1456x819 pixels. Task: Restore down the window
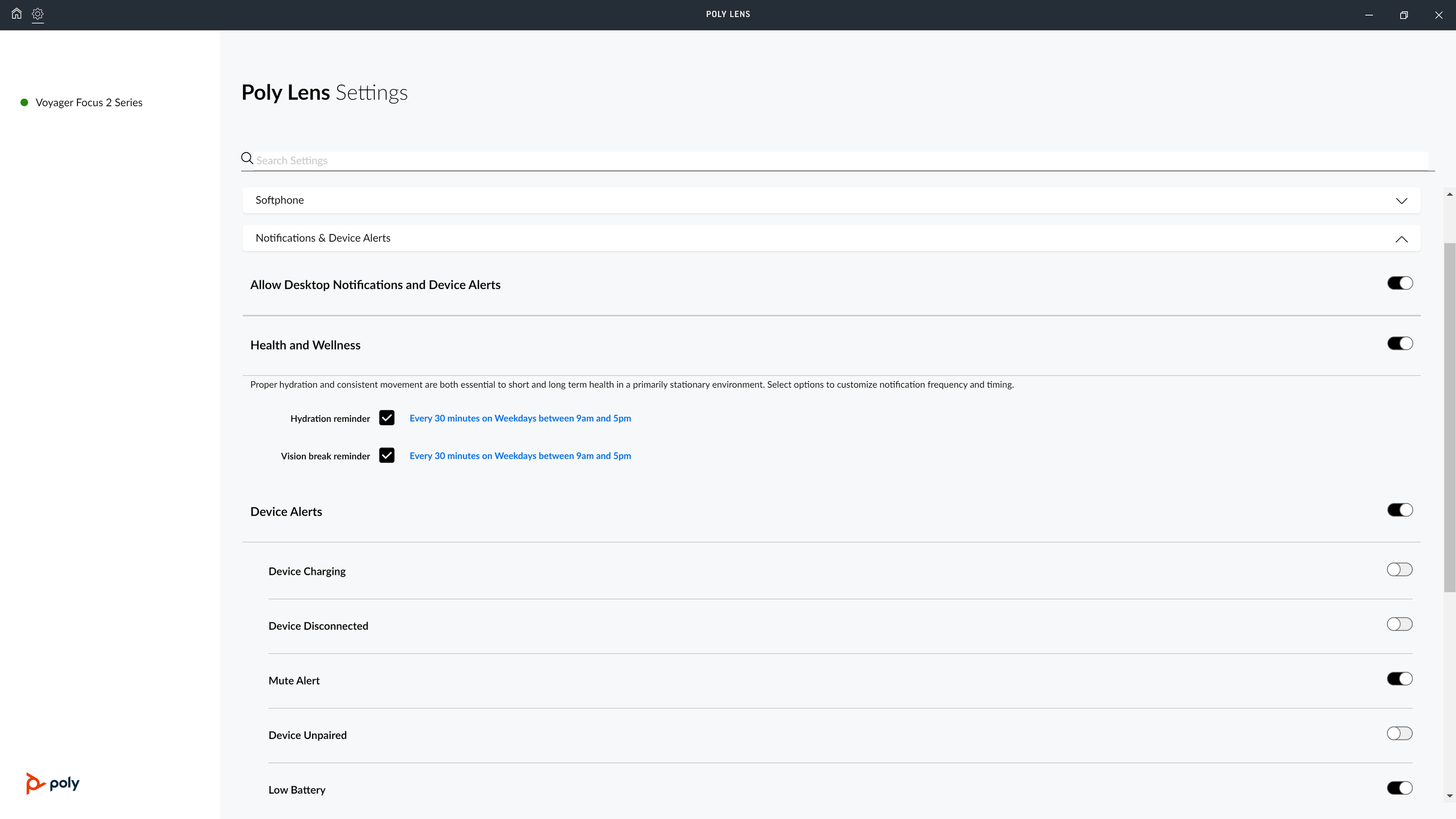tap(1404, 15)
